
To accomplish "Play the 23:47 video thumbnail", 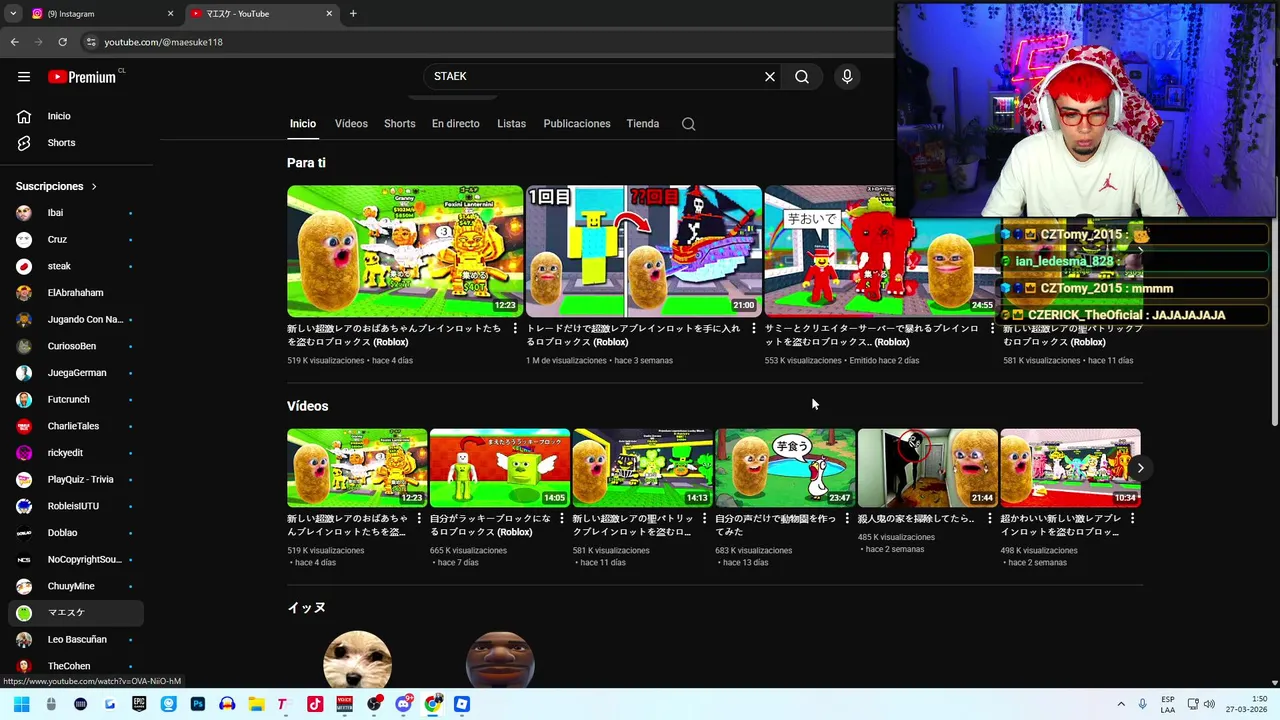I will 785,468.
